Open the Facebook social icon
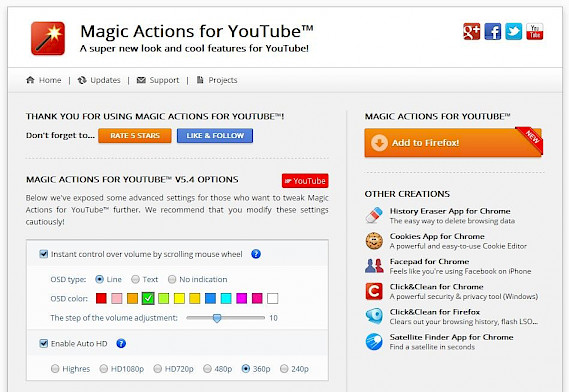Image resolution: width=569 pixels, height=392 pixels. click(x=492, y=31)
